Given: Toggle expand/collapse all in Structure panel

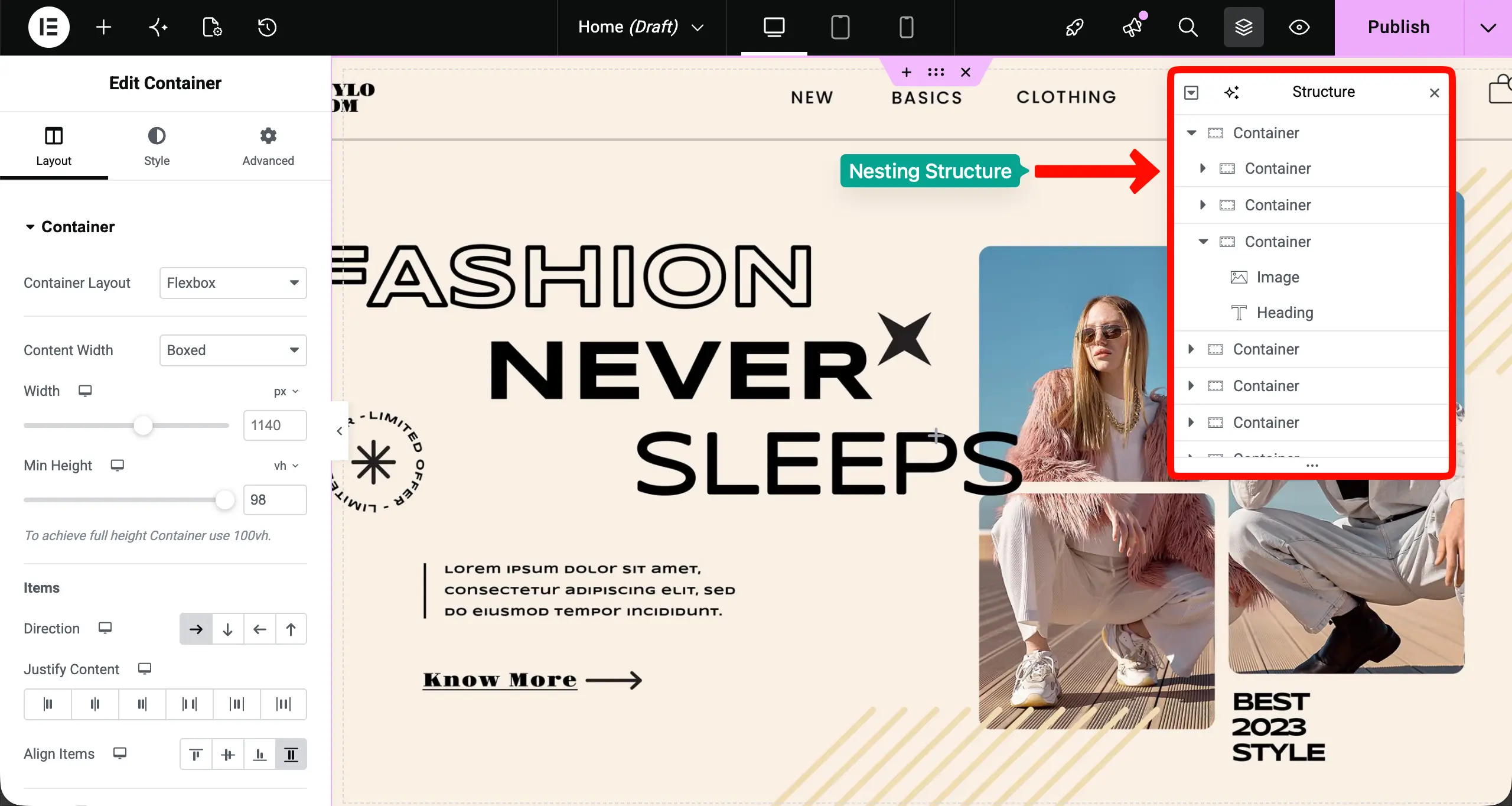Looking at the screenshot, I should 1191,93.
